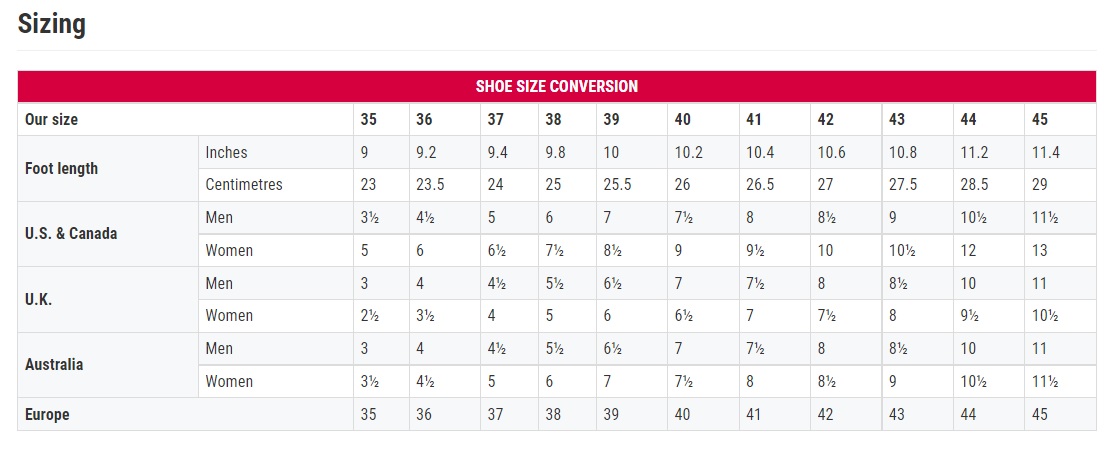Click the Foot length row label
Viewport: 1108px width, 454px height.
(61, 168)
